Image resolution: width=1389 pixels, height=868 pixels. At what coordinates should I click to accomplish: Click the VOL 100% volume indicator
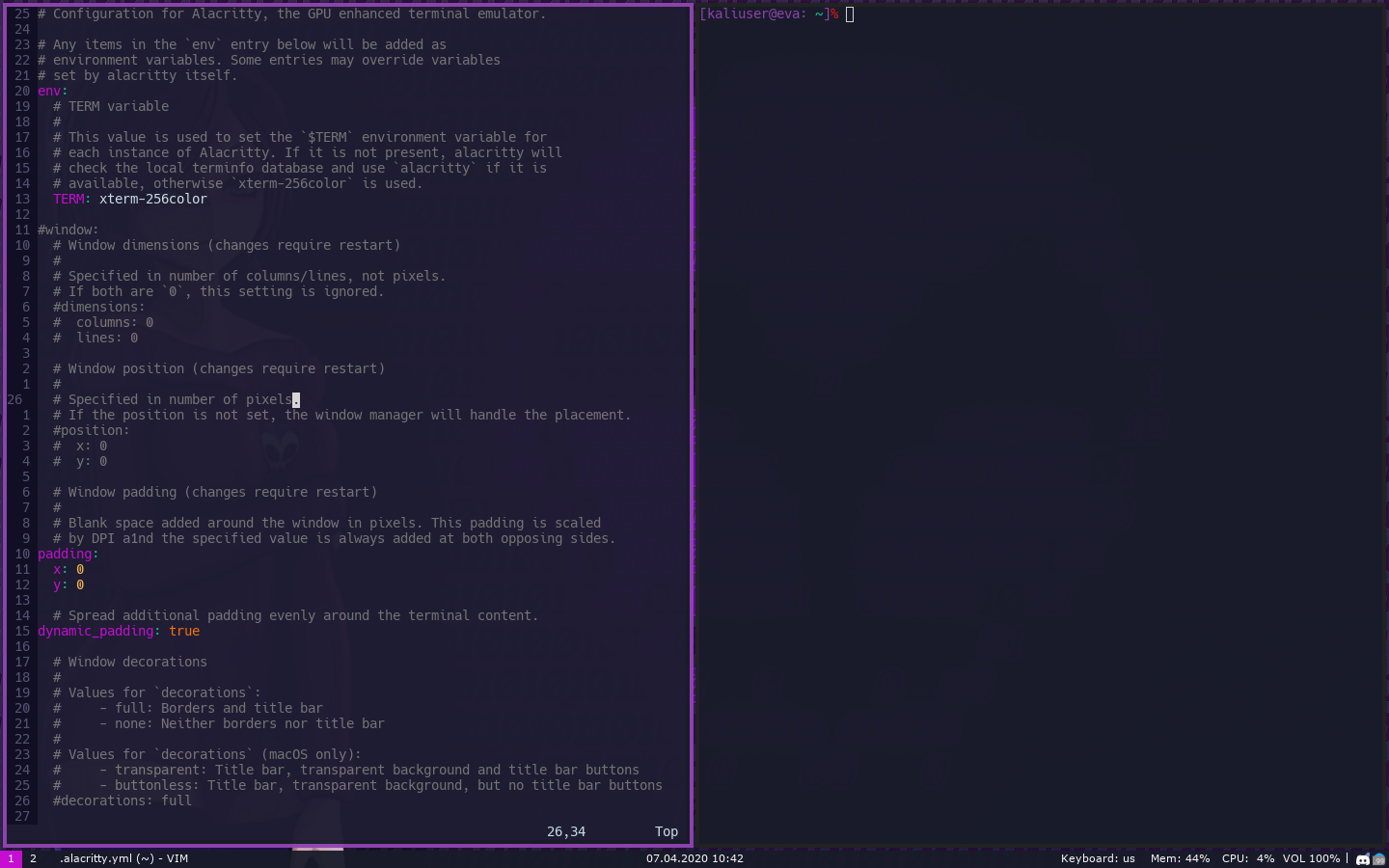point(1311,858)
